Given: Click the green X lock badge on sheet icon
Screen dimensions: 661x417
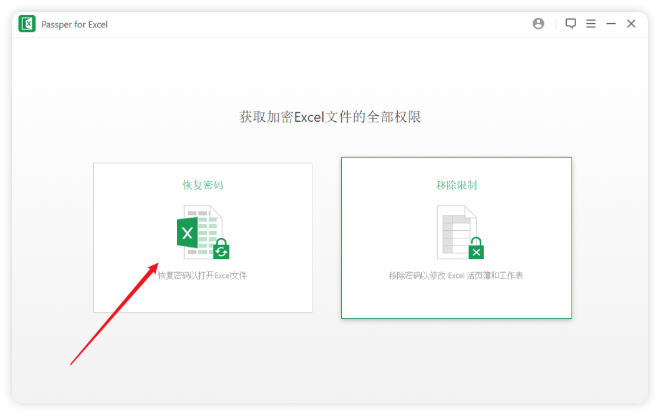Looking at the screenshot, I should tap(477, 249).
